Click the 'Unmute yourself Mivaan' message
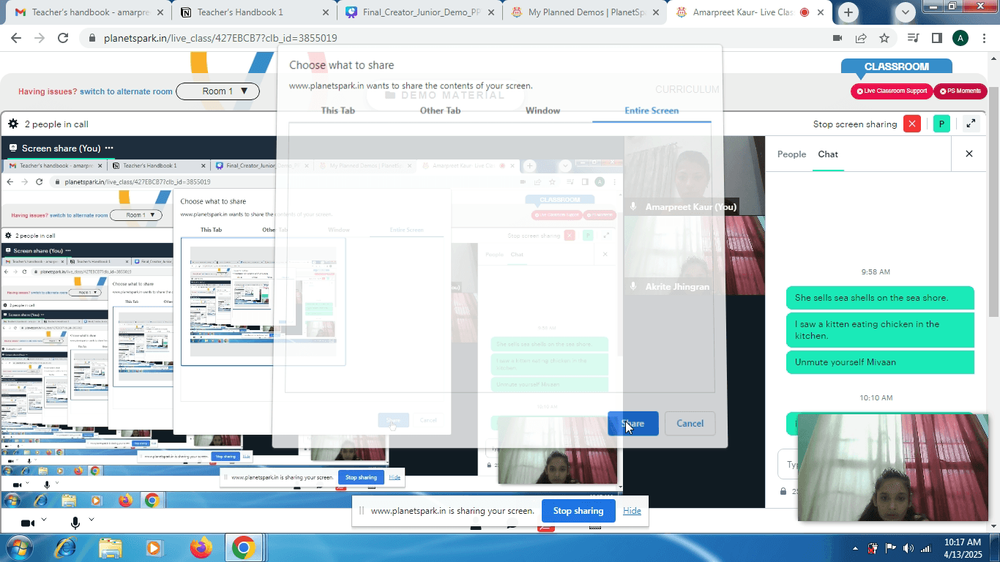This screenshot has height=562, width=1000. pyautogui.click(x=880, y=362)
